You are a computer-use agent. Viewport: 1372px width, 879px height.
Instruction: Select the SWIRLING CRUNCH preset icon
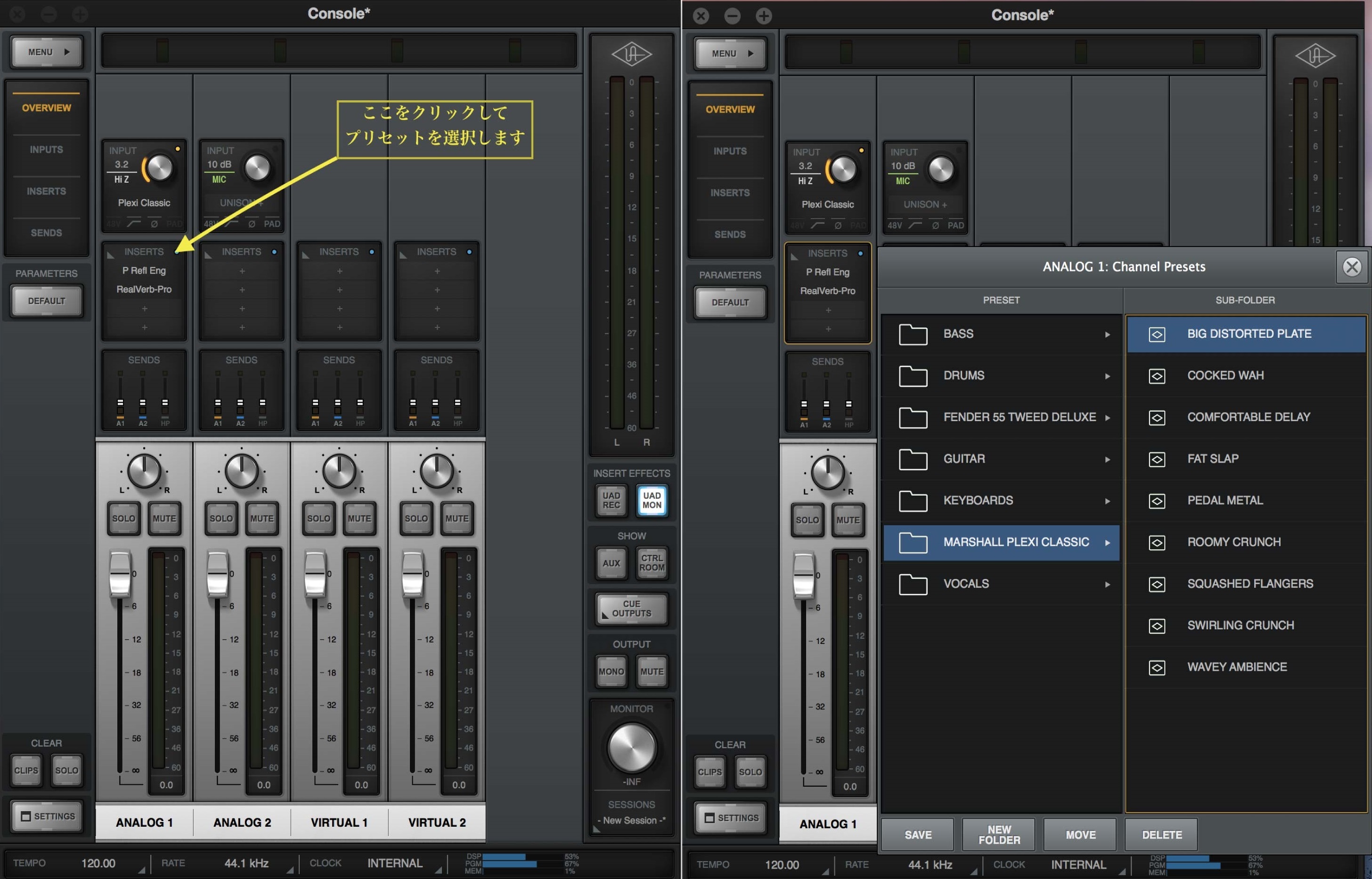(x=1157, y=626)
